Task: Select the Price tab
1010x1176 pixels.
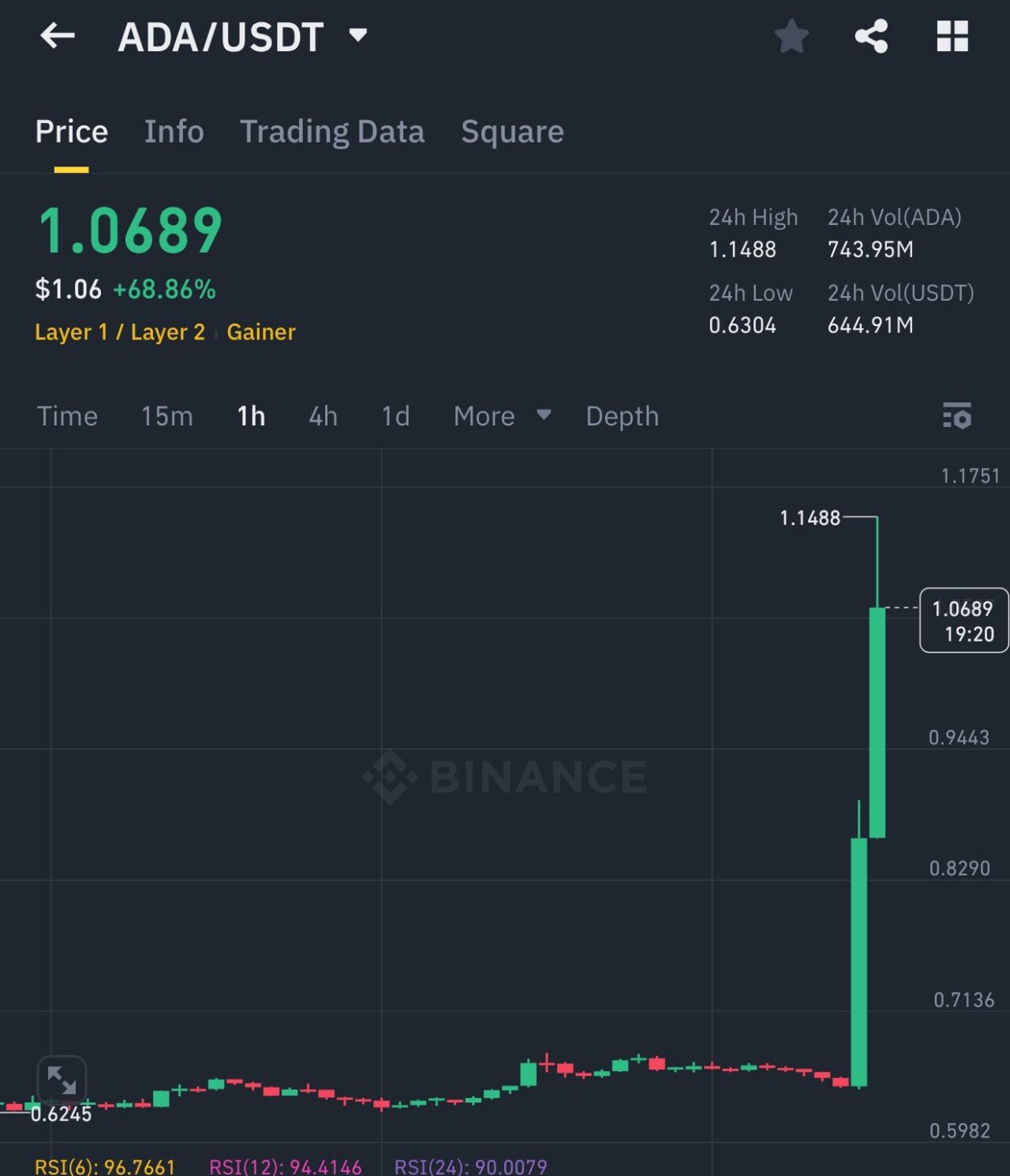Action: (x=71, y=132)
